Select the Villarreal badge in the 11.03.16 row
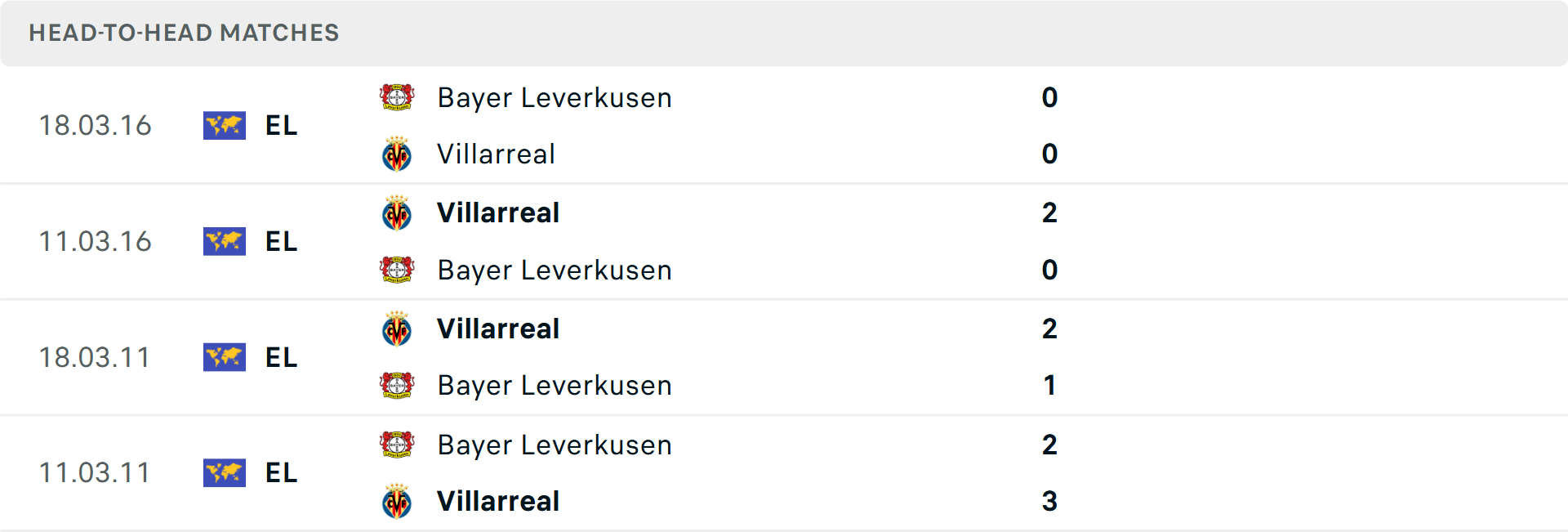This screenshot has width=1568, height=532. (x=397, y=212)
